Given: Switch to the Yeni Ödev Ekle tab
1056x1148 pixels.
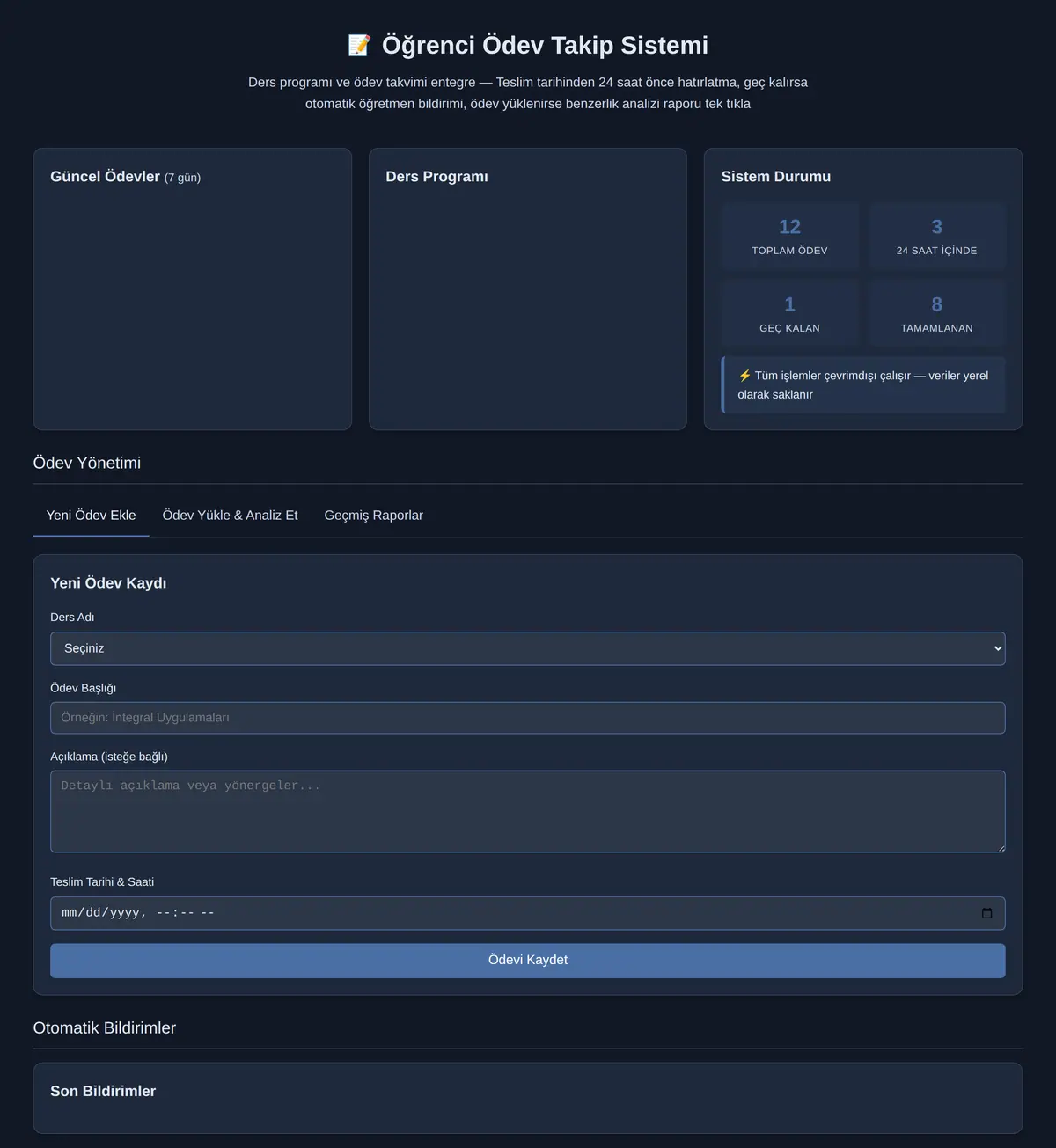Looking at the screenshot, I should [91, 516].
